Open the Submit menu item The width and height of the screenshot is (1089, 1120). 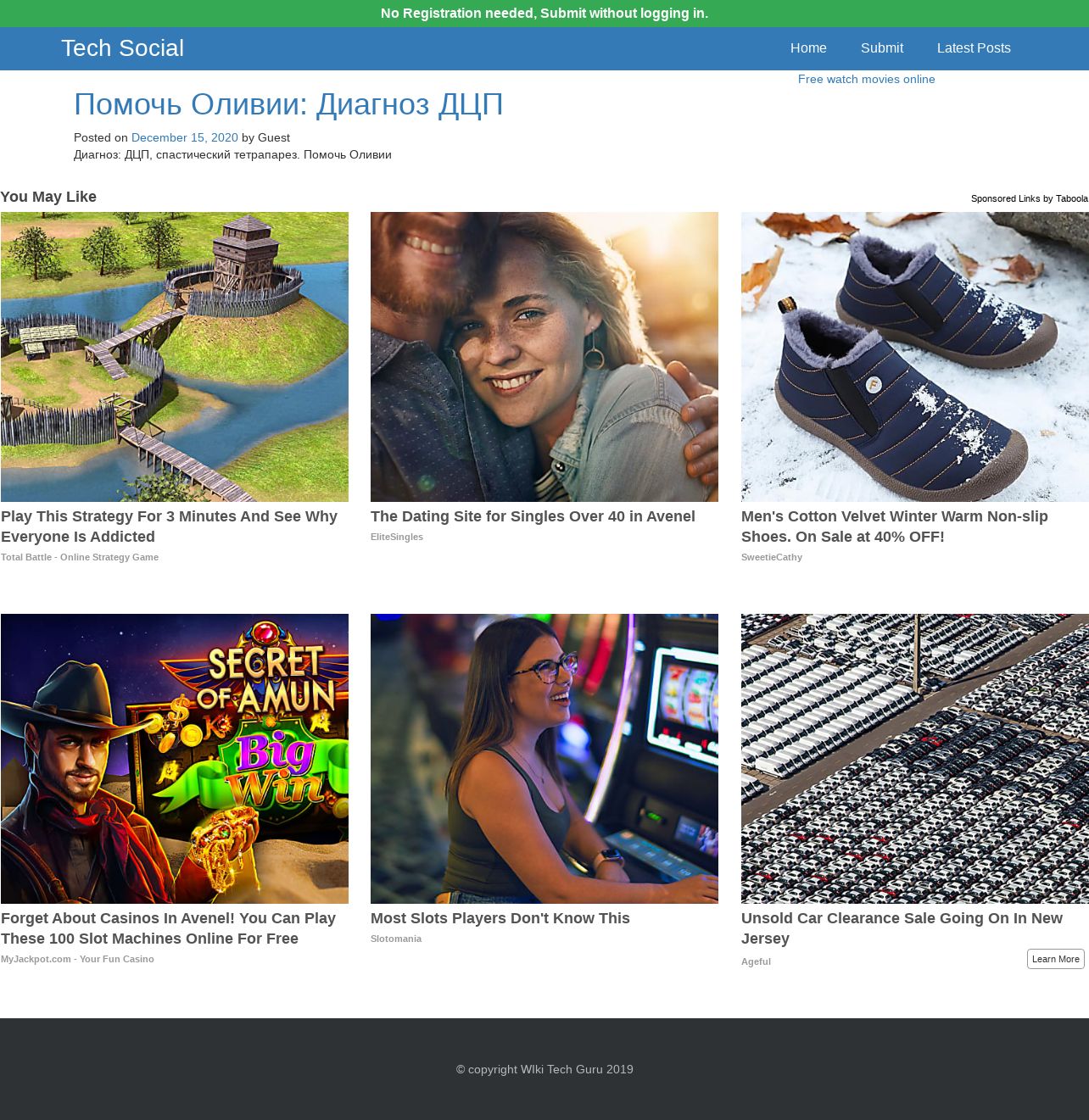[x=882, y=48]
